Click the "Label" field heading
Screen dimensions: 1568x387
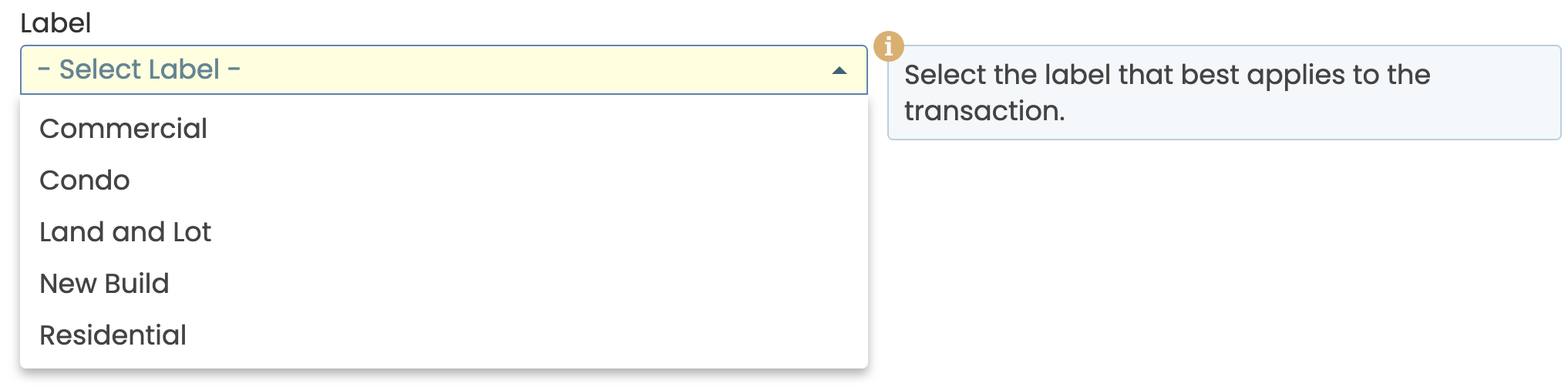pyautogui.click(x=56, y=23)
